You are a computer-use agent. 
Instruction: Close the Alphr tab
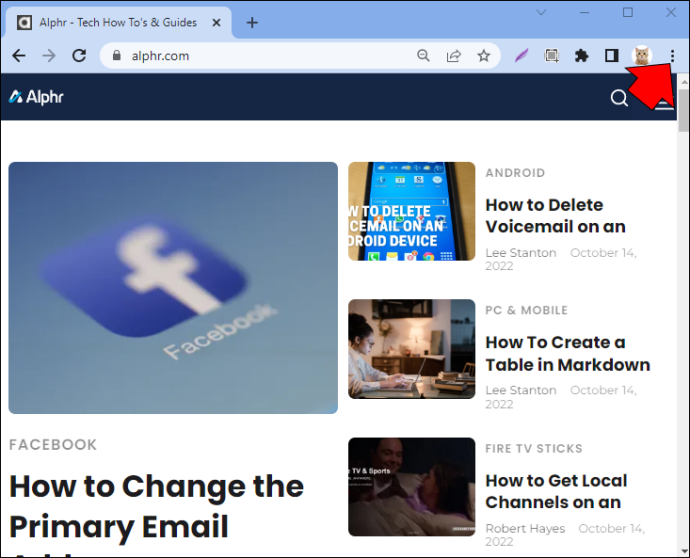coord(217,22)
